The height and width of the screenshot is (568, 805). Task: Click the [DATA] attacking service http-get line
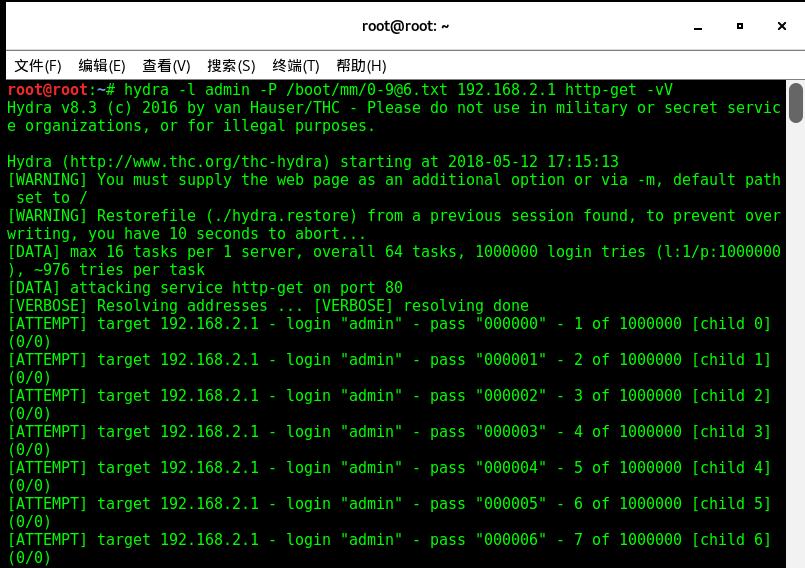tap(205, 288)
